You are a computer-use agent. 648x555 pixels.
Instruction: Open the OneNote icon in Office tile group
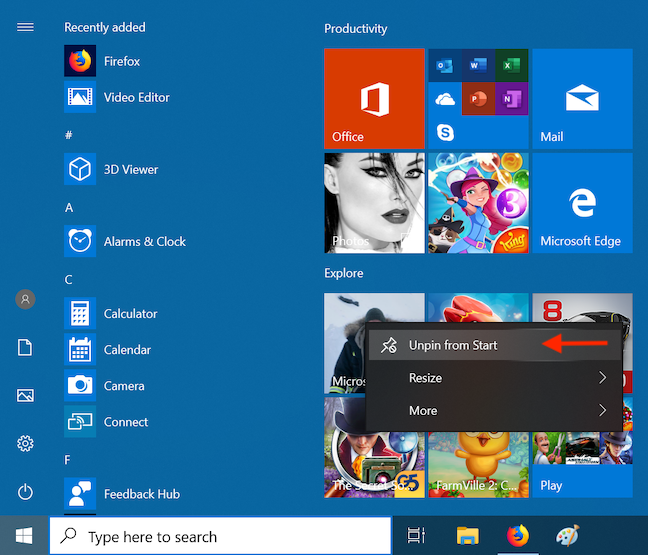pos(512,99)
